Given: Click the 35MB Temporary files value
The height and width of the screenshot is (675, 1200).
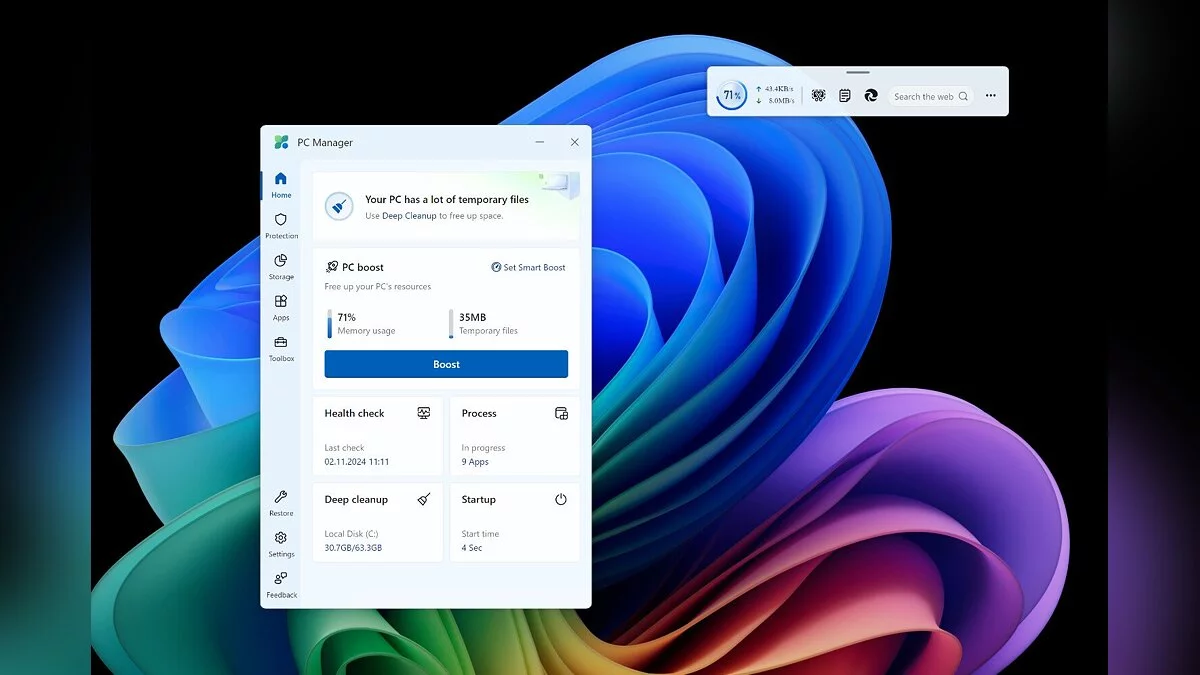Looking at the screenshot, I should tap(473, 317).
